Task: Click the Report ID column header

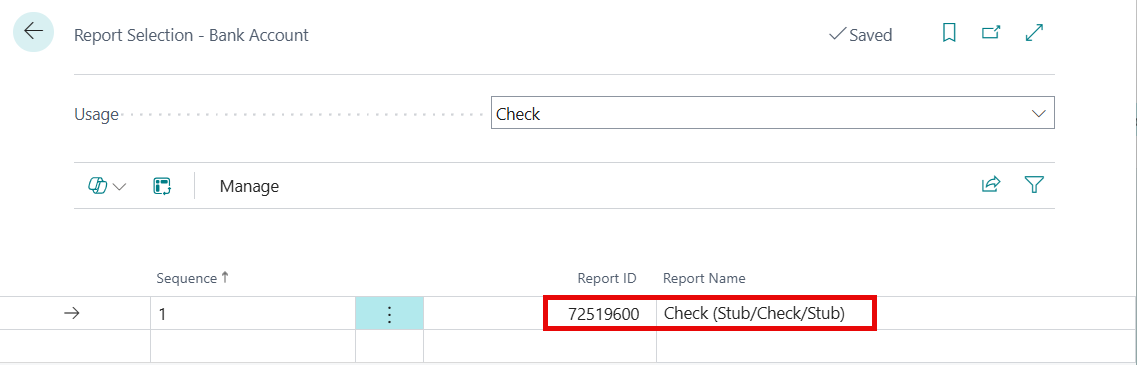Action: pos(607,279)
